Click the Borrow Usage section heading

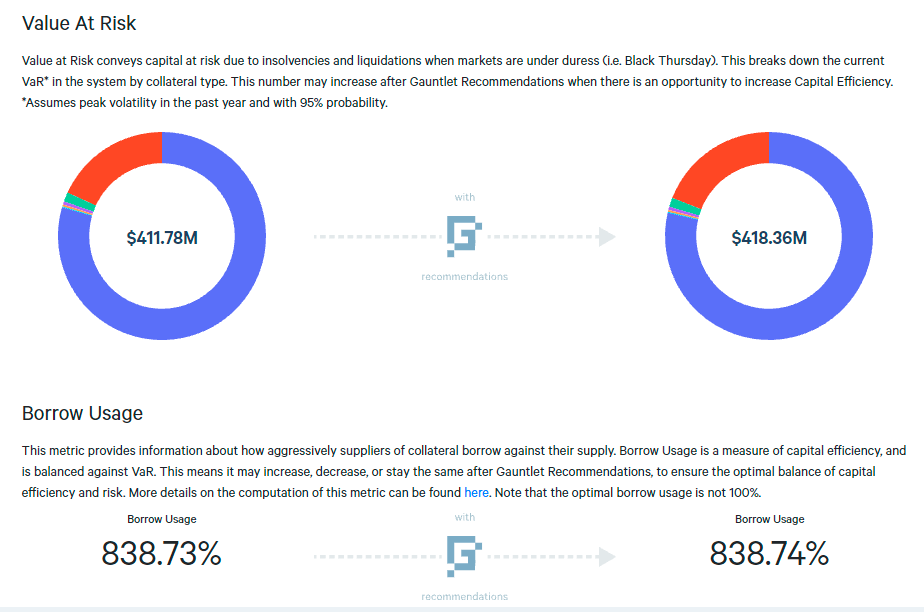pyautogui.click(x=82, y=413)
